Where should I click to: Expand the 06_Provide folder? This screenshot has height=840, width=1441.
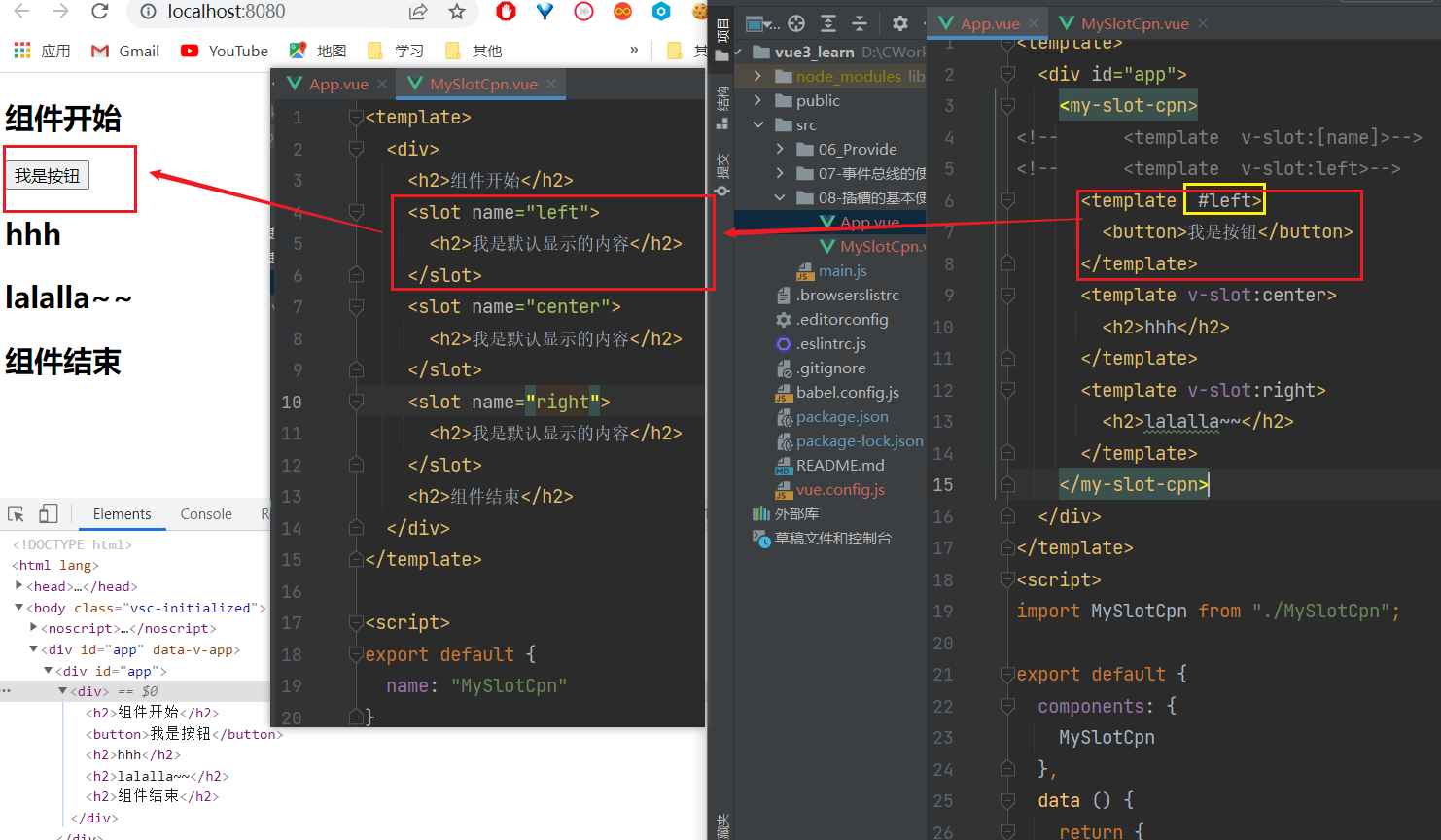pyautogui.click(x=780, y=149)
